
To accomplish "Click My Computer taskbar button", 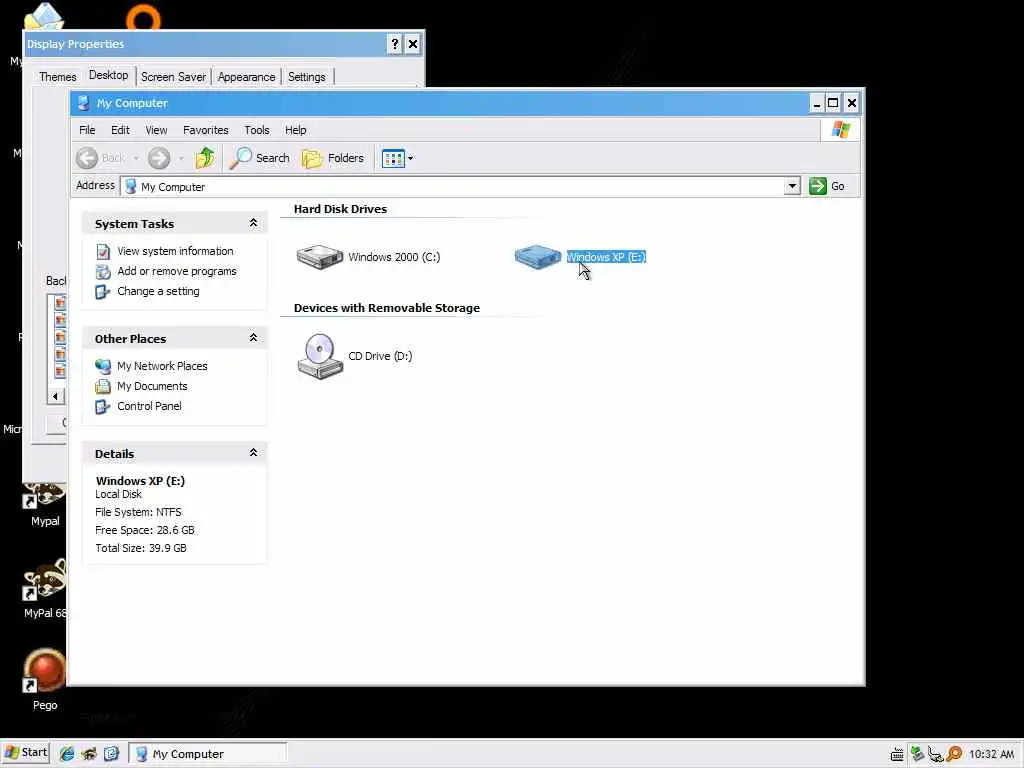I will 208,754.
